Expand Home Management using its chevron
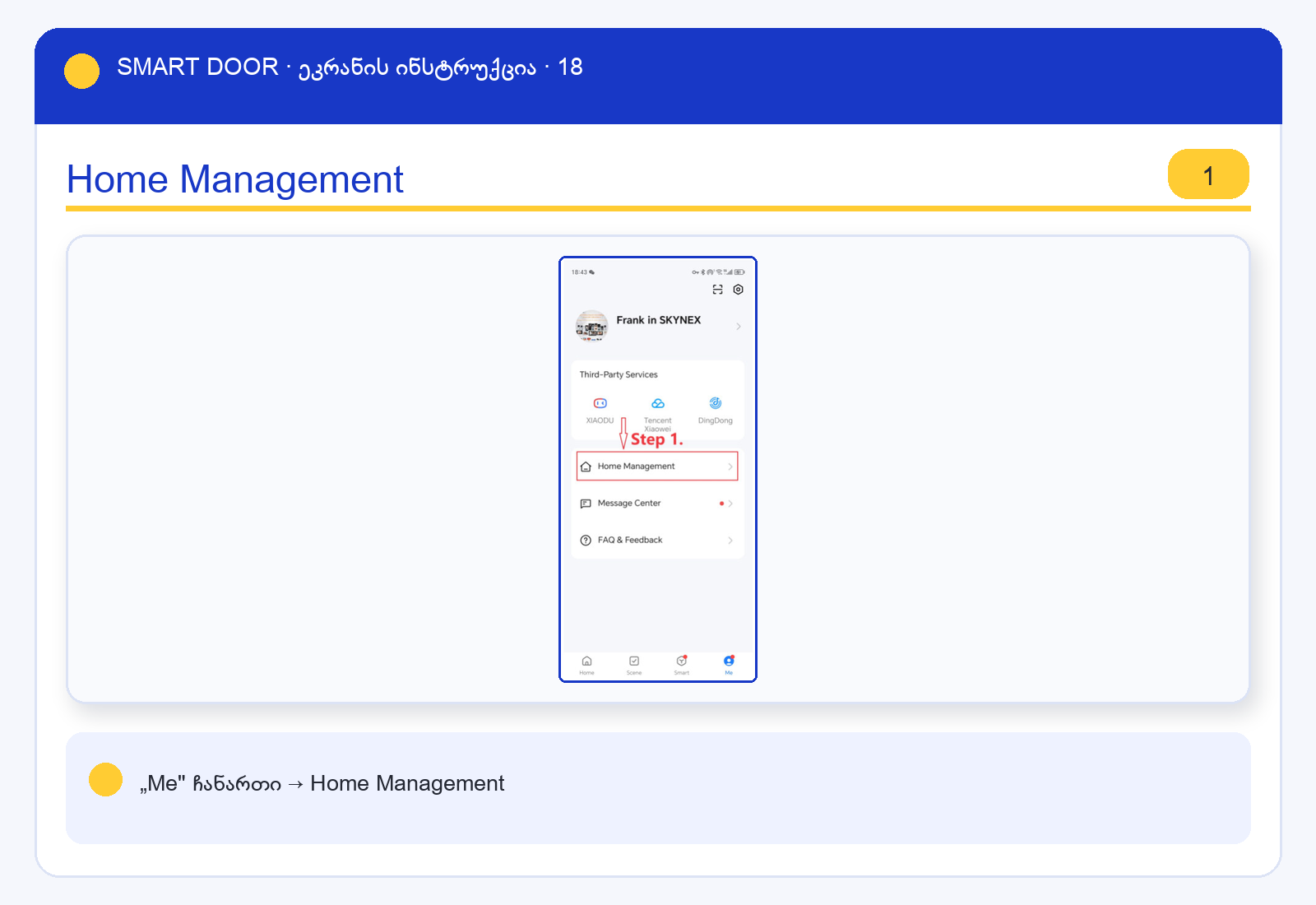Image resolution: width=1316 pixels, height=905 pixels. 730,466
